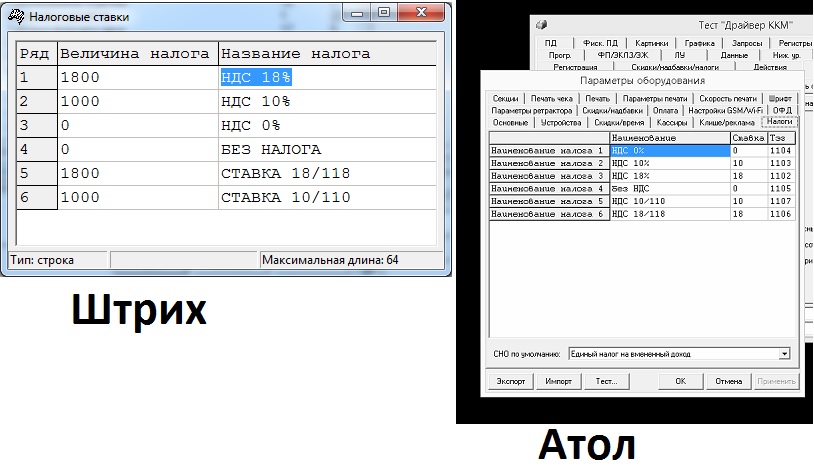Click the Применить button
This screenshot has width=814, height=474.
[776, 381]
